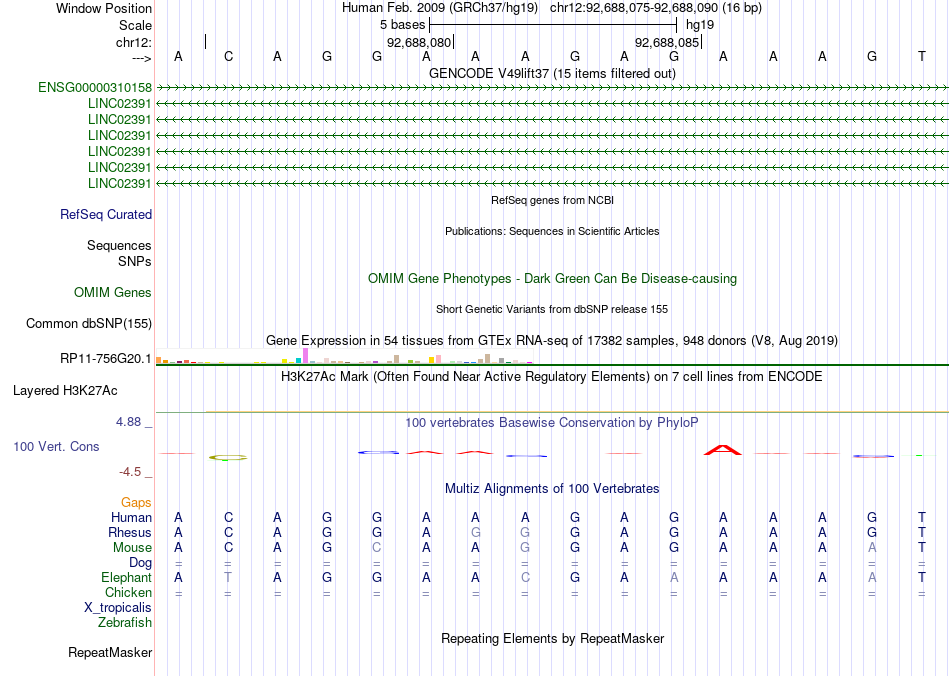Click the chr12:92,688,075-92,688,090 position text
Viewport: 950px width, 676px height.
[656, 8]
